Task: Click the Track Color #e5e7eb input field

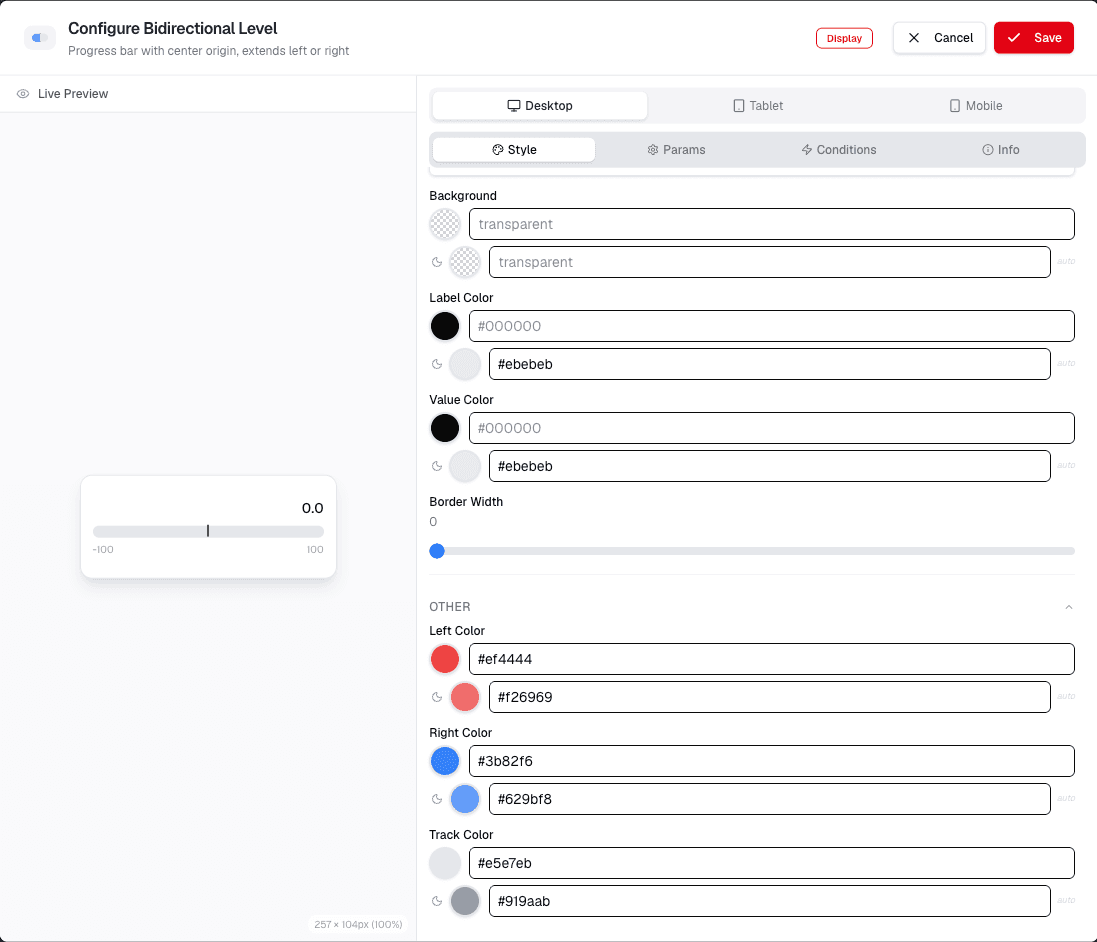Action: (772, 864)
